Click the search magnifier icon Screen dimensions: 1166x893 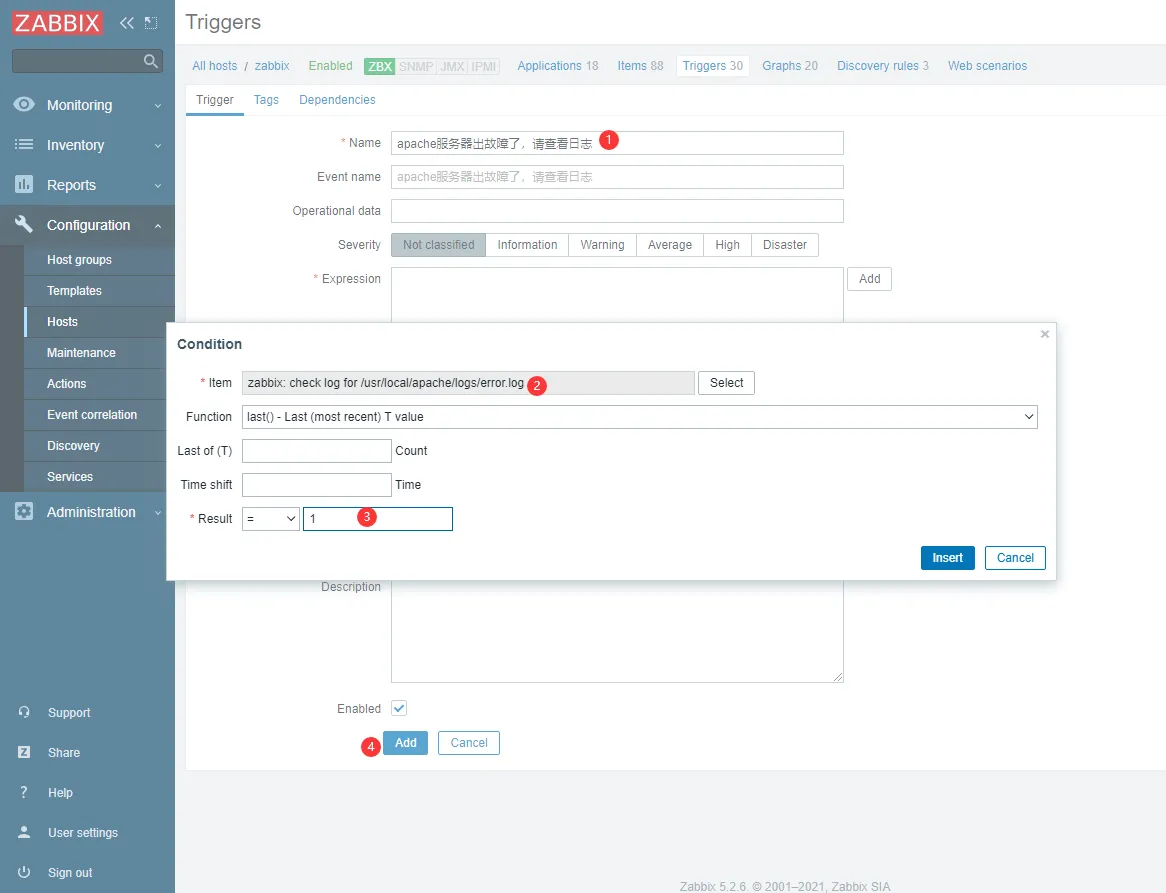tap(151, 61)
